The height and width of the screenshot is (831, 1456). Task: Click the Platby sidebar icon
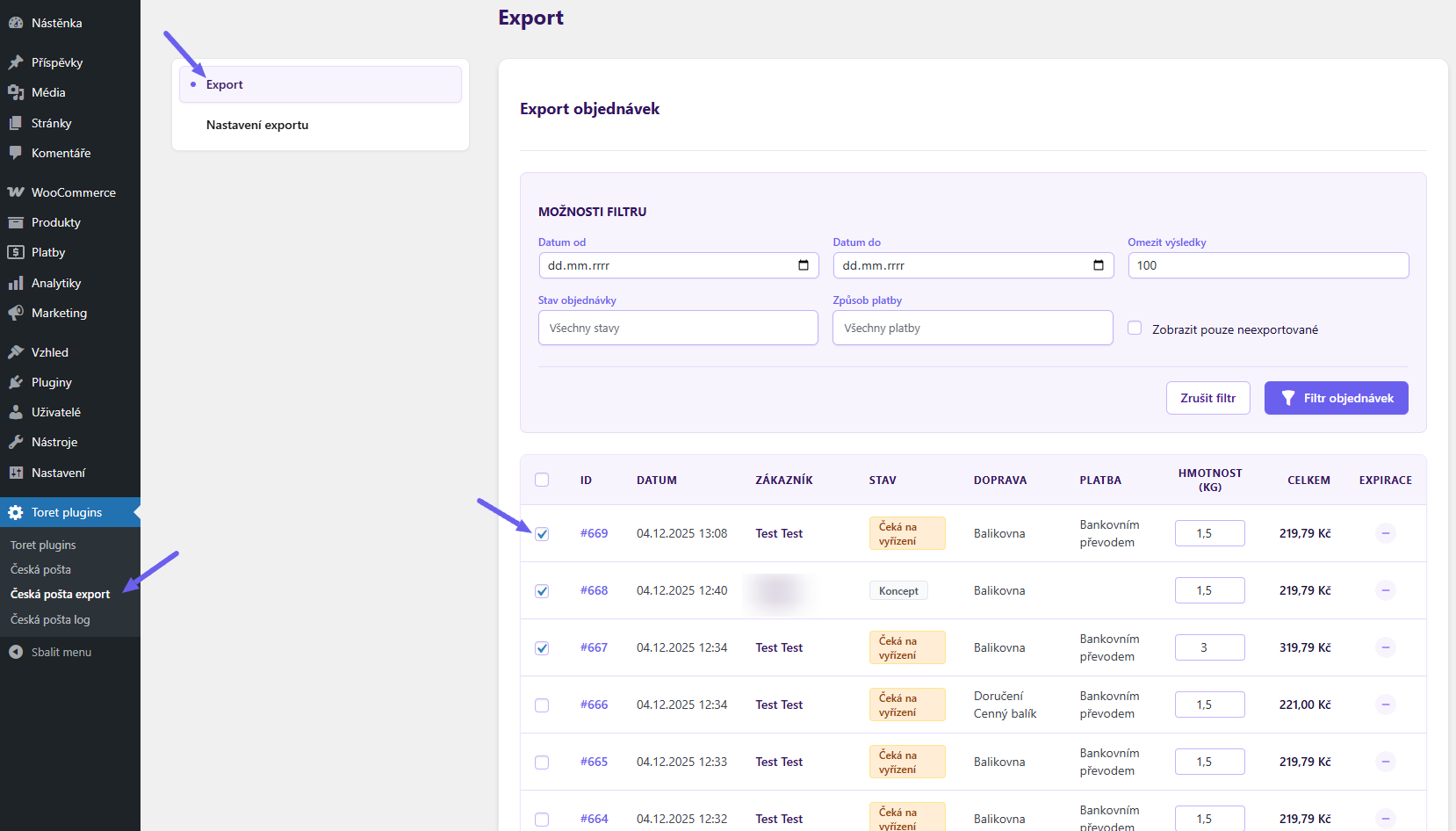point(15,252)
